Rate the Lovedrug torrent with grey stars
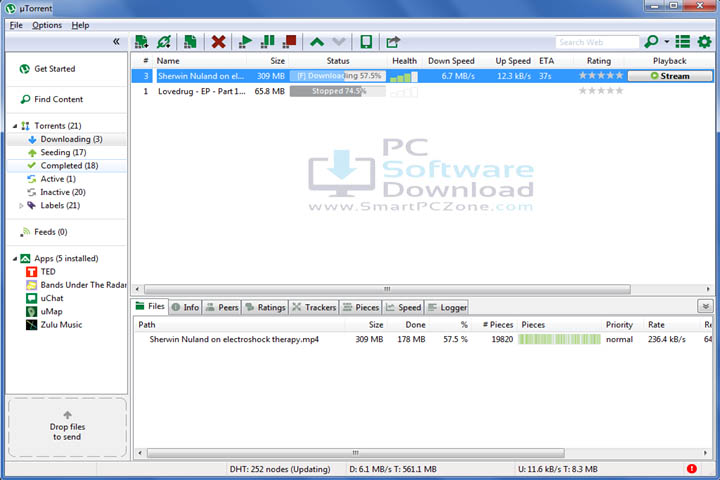720x480 pixels. 601,91
